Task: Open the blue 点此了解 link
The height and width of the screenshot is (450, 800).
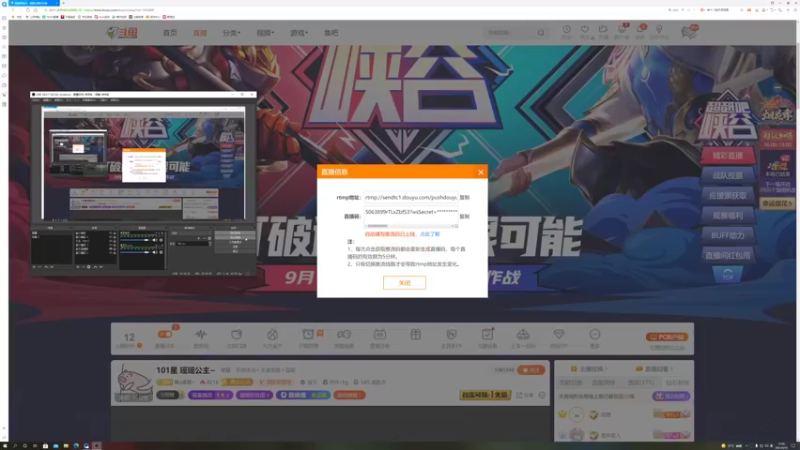Action: point(430,234)
